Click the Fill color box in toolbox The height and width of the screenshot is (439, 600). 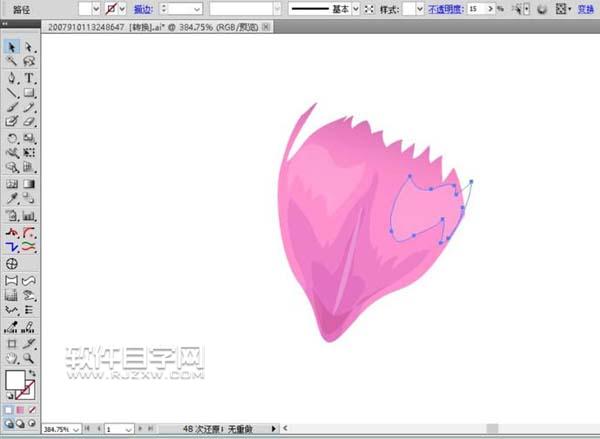(x=15, y=381)
